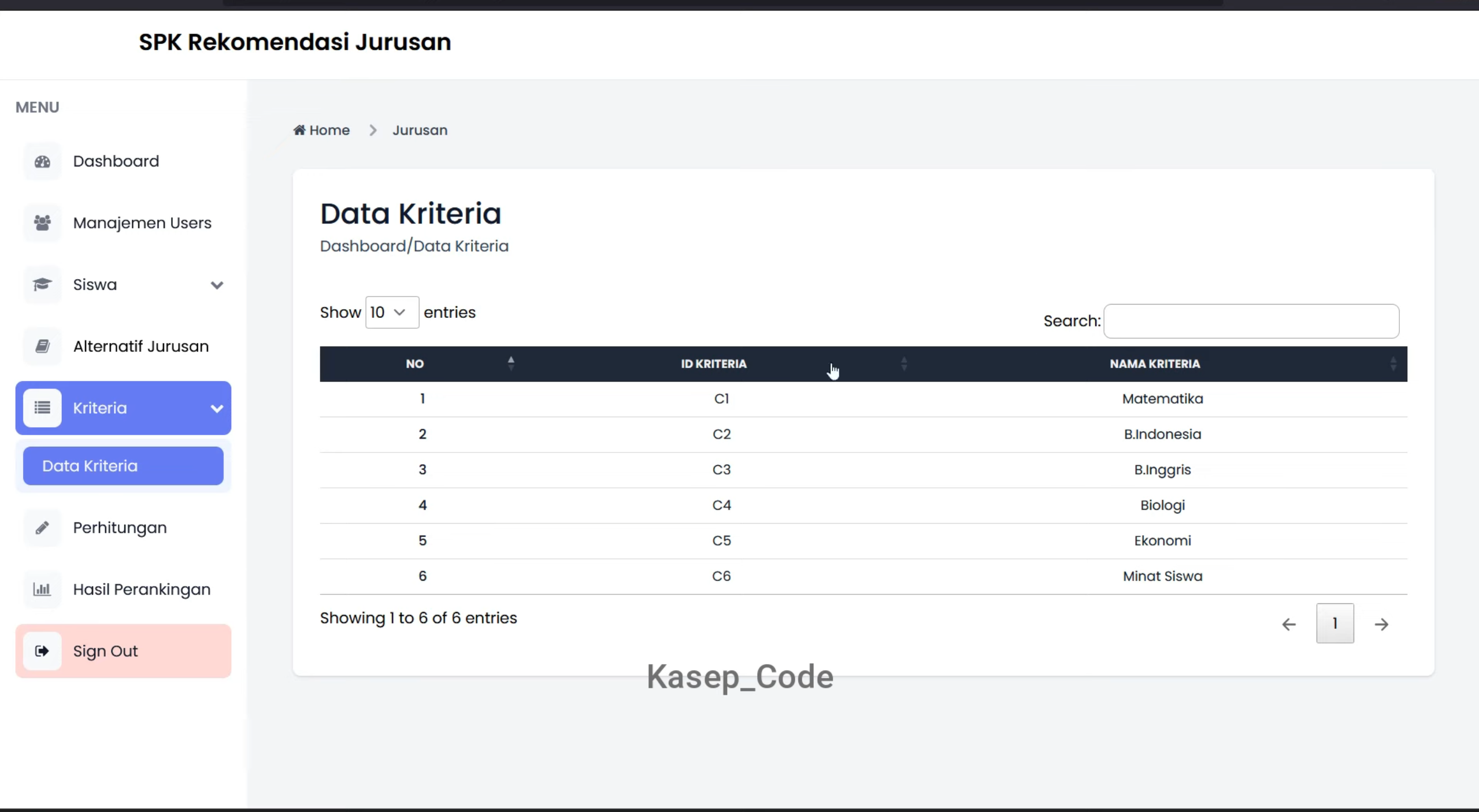
Task: Sort by the ID KRITERIA column arrows
Action: pos(904,364)
